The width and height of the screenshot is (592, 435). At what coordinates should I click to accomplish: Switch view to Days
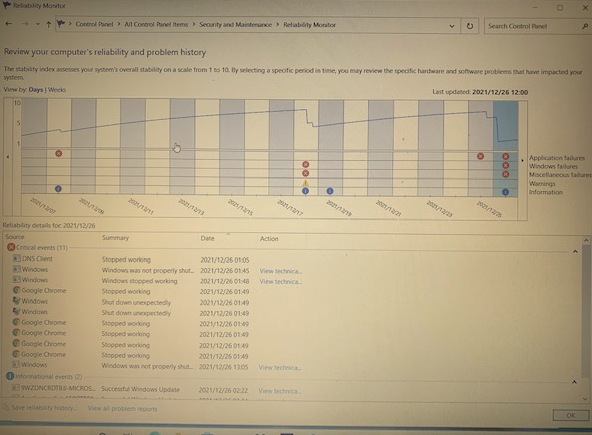pyautogui.click(x=36, y=89)
